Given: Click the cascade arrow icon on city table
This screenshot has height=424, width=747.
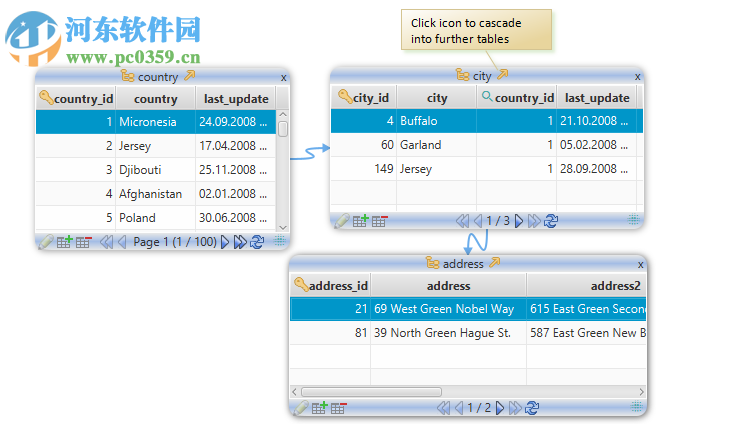Looking at the screenshot, I should click(x=503, y=74).
